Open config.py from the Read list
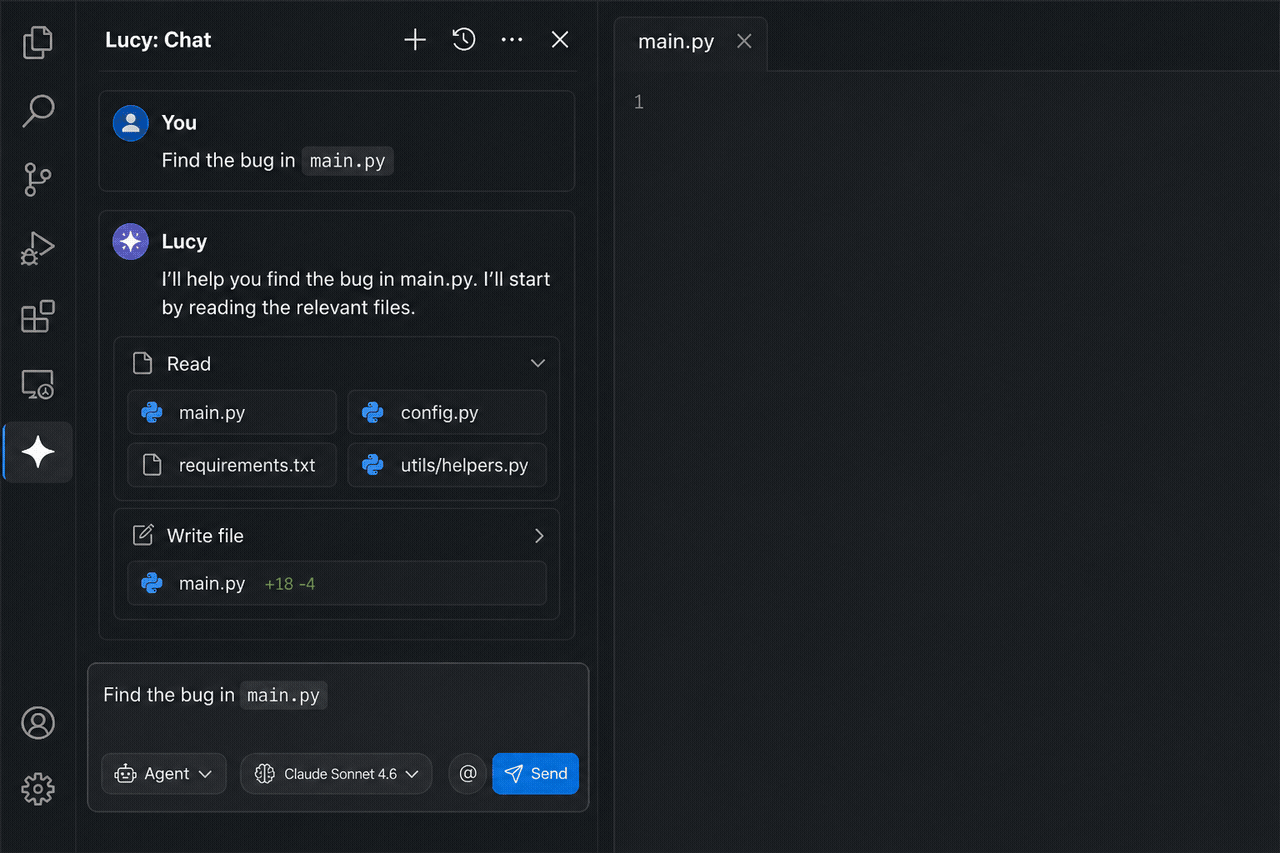Image resolution: width=1280 pixels, height=853 pixels. [447, 412]
